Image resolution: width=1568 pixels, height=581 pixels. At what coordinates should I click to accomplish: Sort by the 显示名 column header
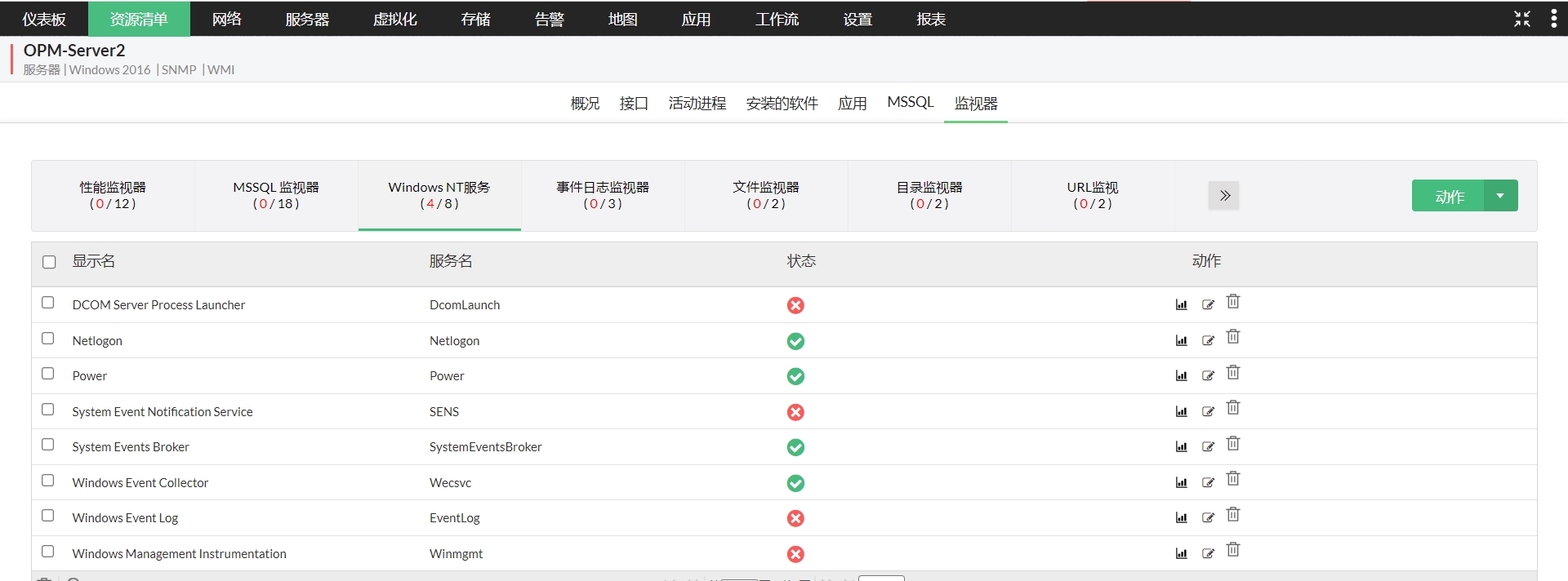[94, 261]
